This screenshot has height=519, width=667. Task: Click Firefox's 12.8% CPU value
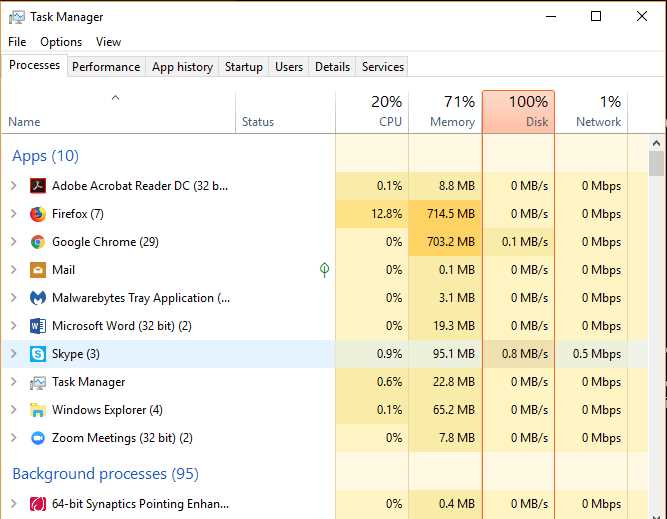click(x=386, y=214)
